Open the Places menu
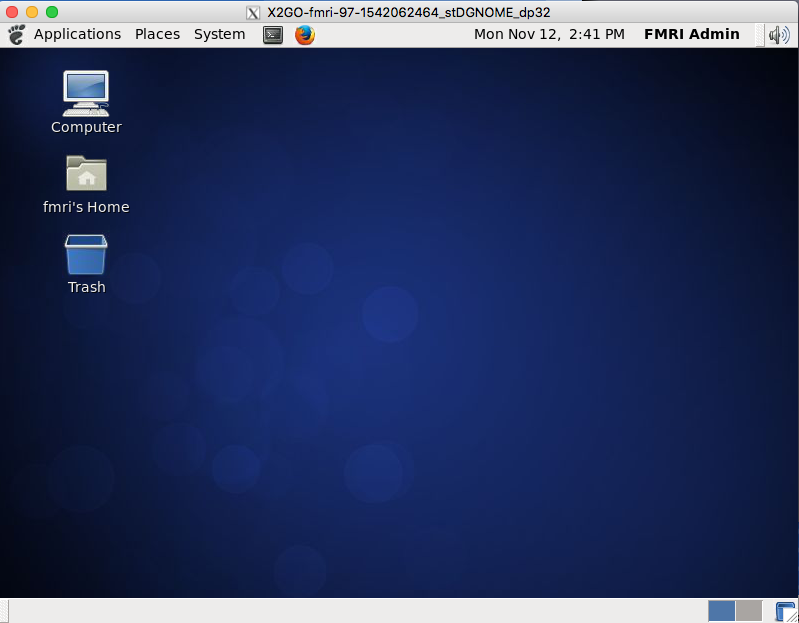799x623 pixels. coord(157,34)
